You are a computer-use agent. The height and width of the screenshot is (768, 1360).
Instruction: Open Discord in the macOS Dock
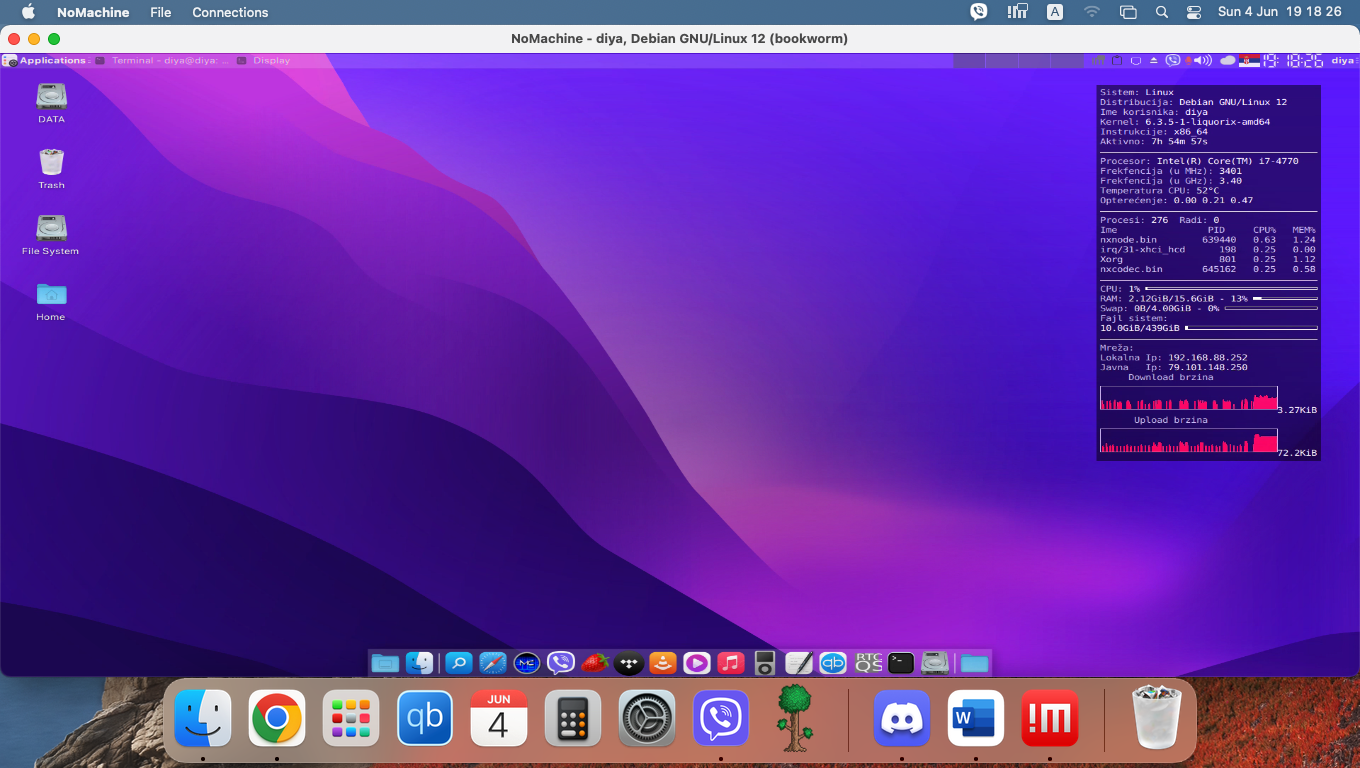(x=902, y=718)
